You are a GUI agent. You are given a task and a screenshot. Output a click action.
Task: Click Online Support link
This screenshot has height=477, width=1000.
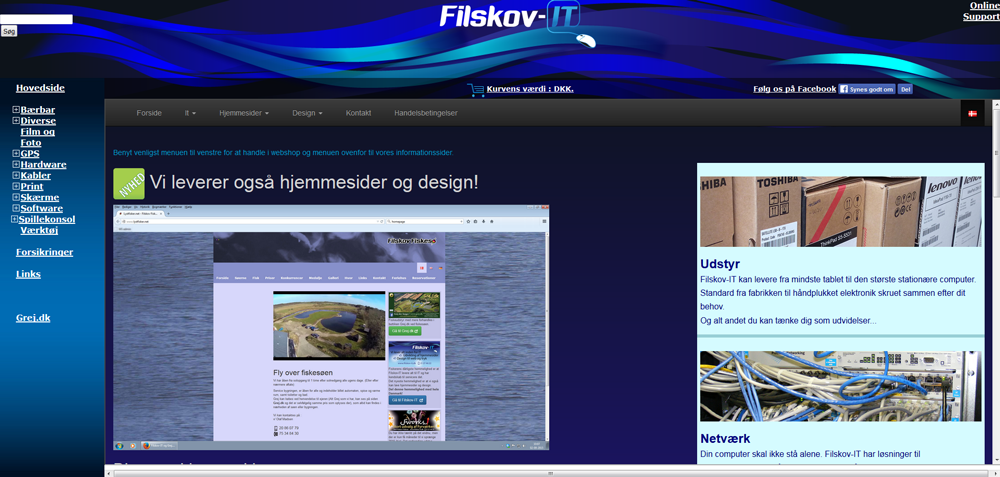point(981,11)
